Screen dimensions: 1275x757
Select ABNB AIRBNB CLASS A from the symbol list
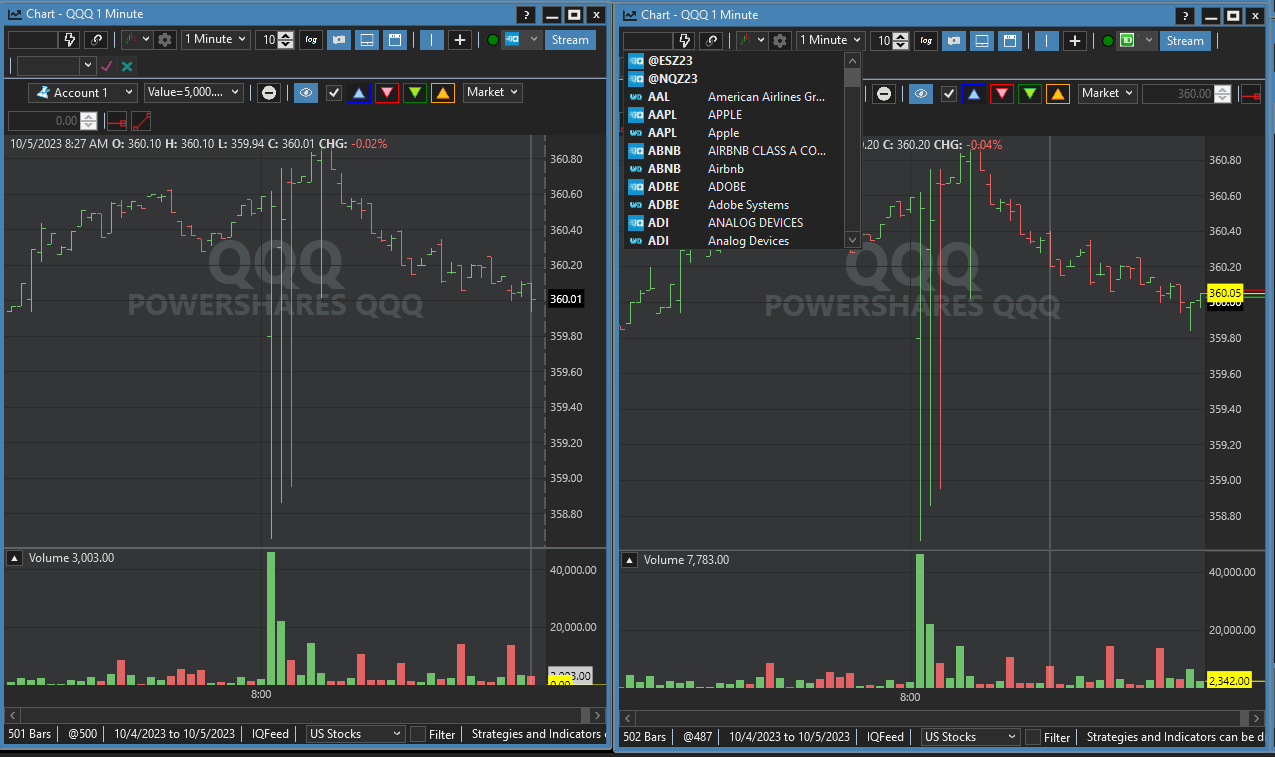pos(735,151)
